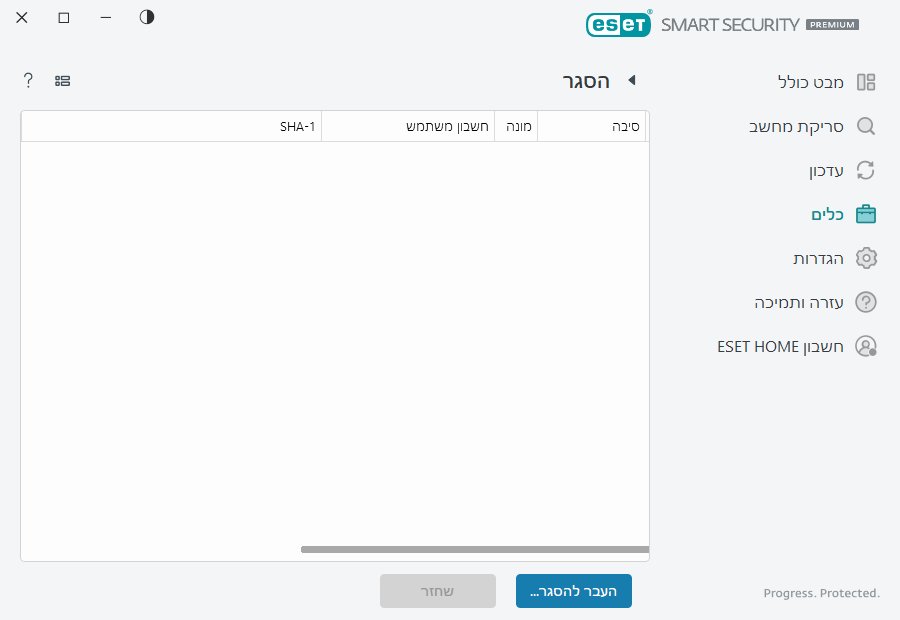The width and height of the screenshot is (900, 620).
Task: Select the כלים briefcase icon
Action: click(866, 214)
